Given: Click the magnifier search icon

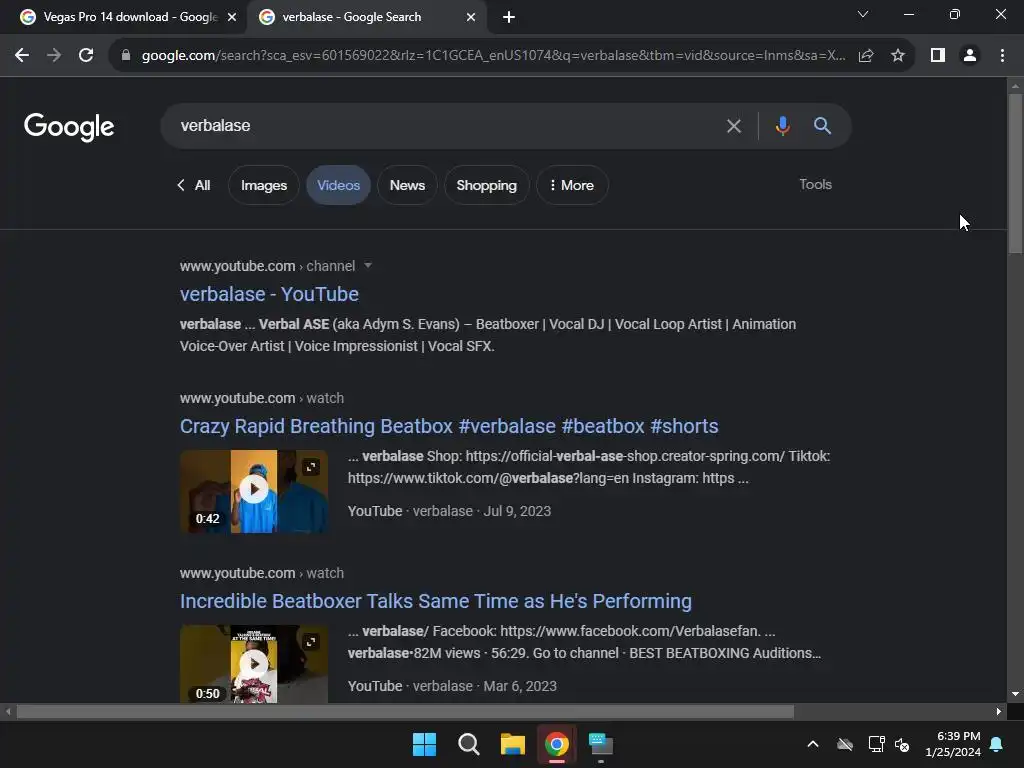Looking at the screenshot, I should pyautogui.click(x=822, y=125).
